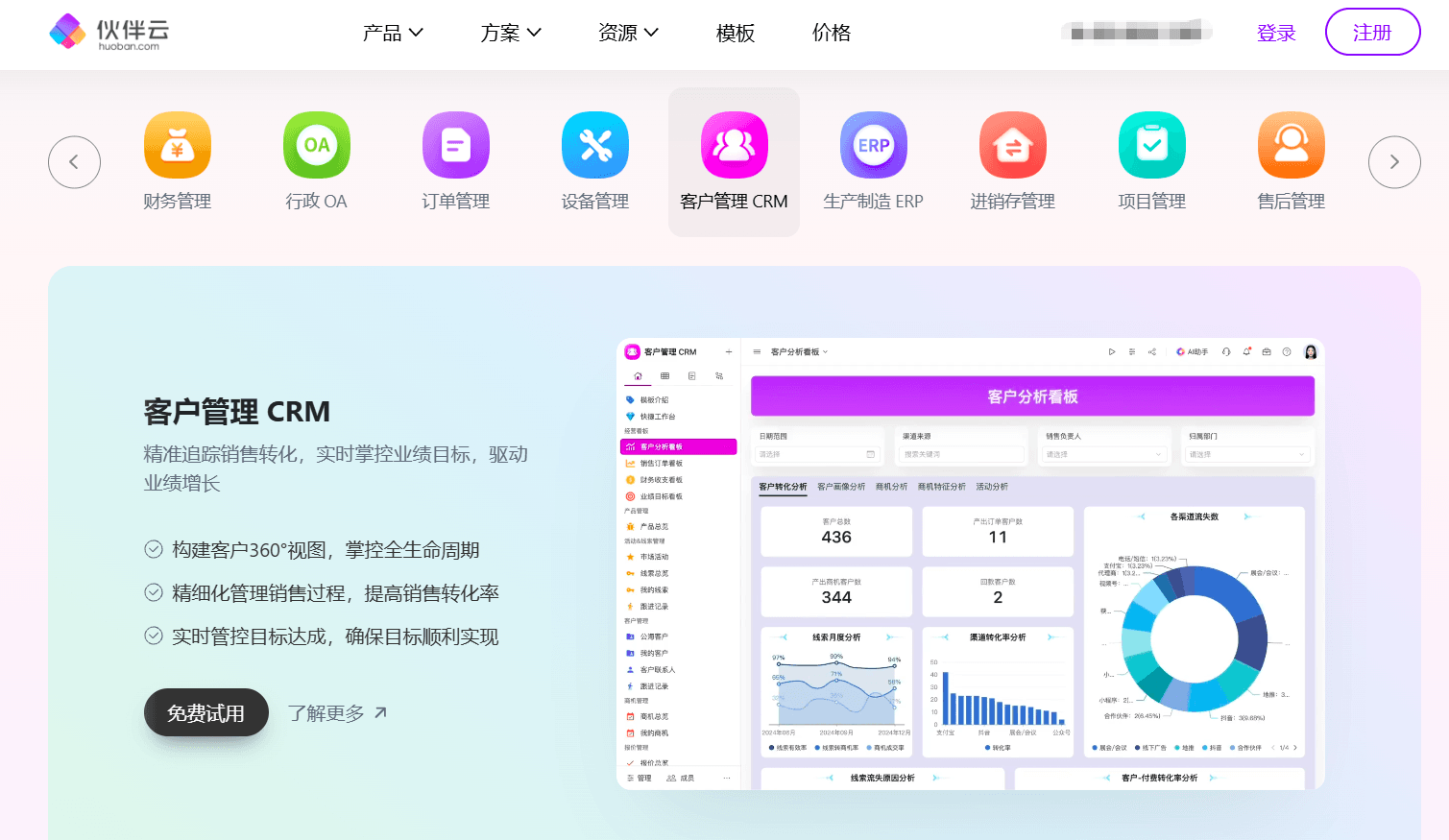Open the 销售负责人 select dropdown
The width and height of the screenshot is (1449, 840).
point(1104,454)
